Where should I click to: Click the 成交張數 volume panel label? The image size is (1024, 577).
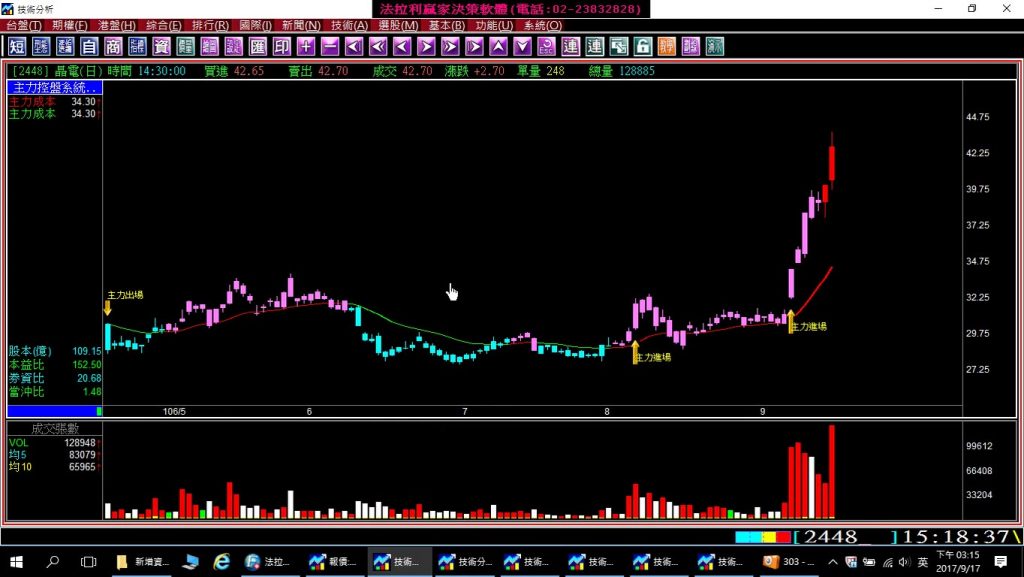click(55, 428)
